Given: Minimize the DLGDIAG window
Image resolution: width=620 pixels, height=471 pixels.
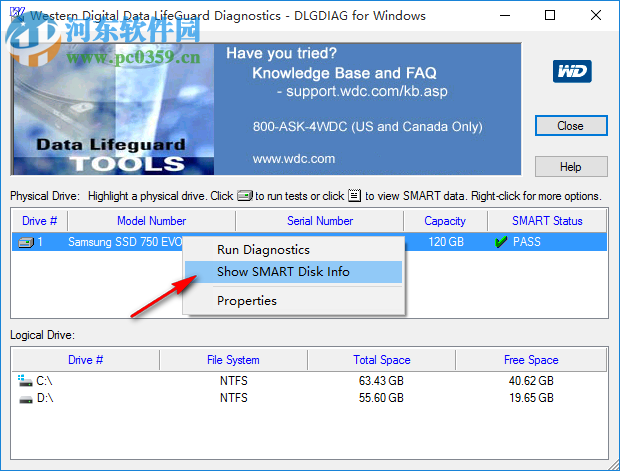Looking at the screenshot, I should pyautogui.click(x=505, y=15).
